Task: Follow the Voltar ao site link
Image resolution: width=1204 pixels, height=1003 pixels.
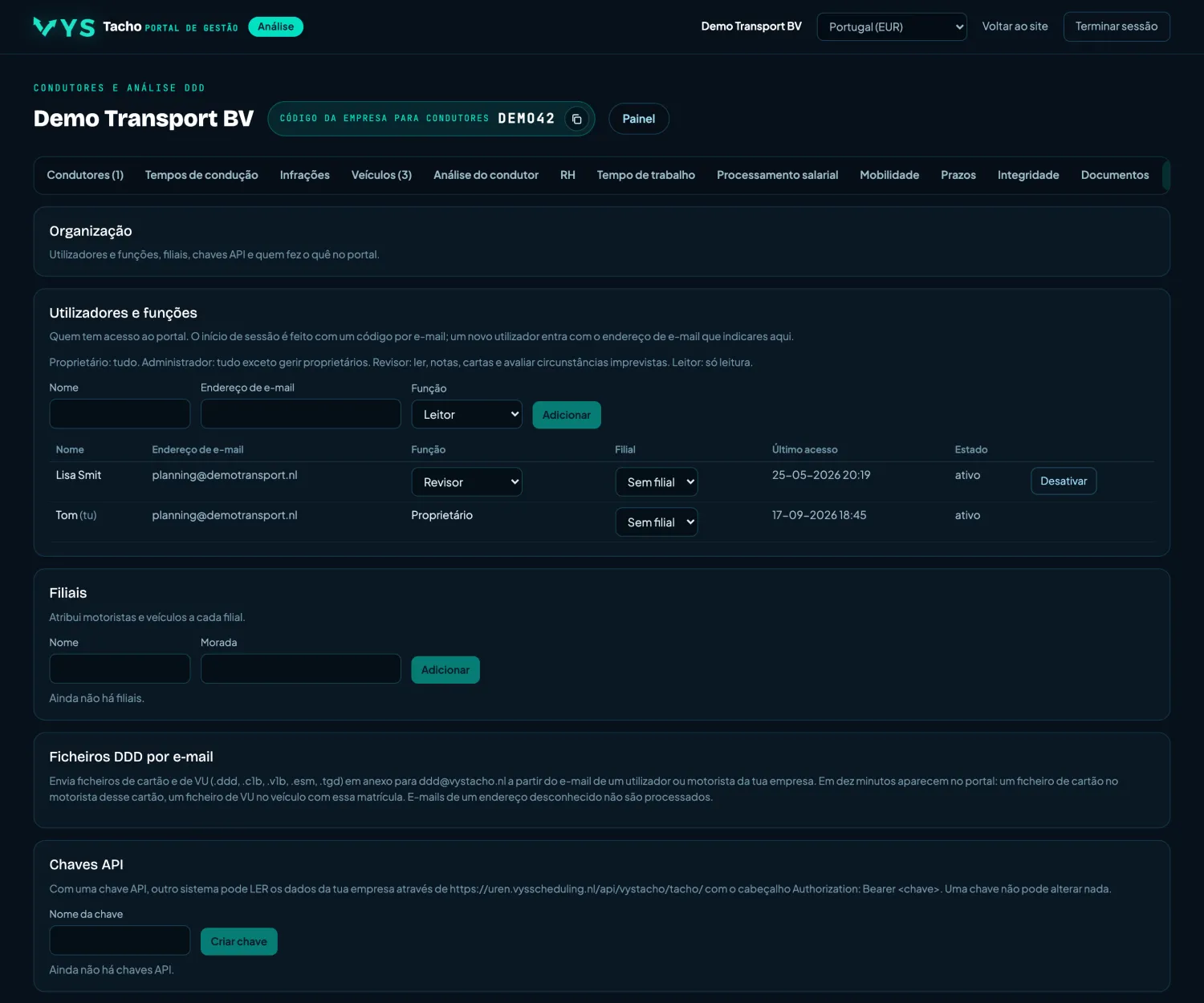Action: (1015, 26)
